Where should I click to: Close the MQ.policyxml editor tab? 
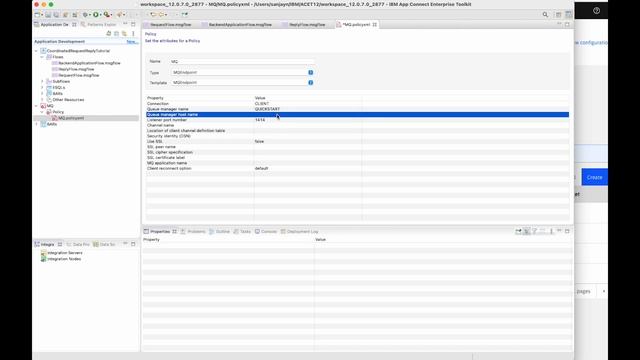click(x=375, y=24)
